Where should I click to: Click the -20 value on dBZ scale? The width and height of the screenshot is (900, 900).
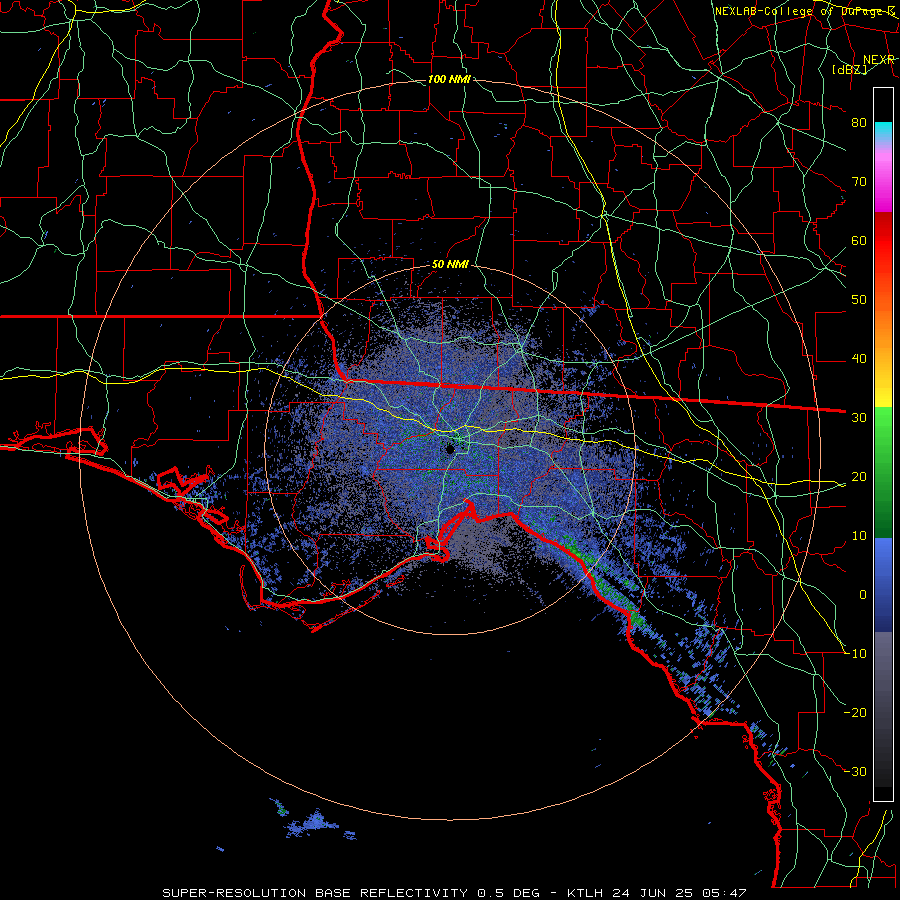[x=856, y=713]
